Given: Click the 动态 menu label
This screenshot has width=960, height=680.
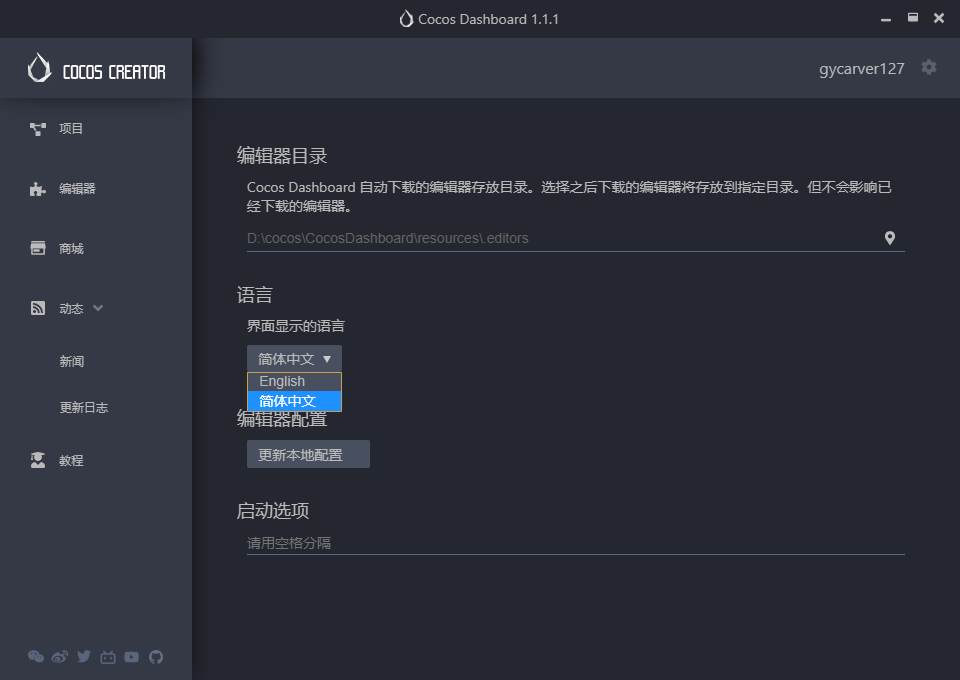Looking at the screenshot, I should tap(71, 308).
